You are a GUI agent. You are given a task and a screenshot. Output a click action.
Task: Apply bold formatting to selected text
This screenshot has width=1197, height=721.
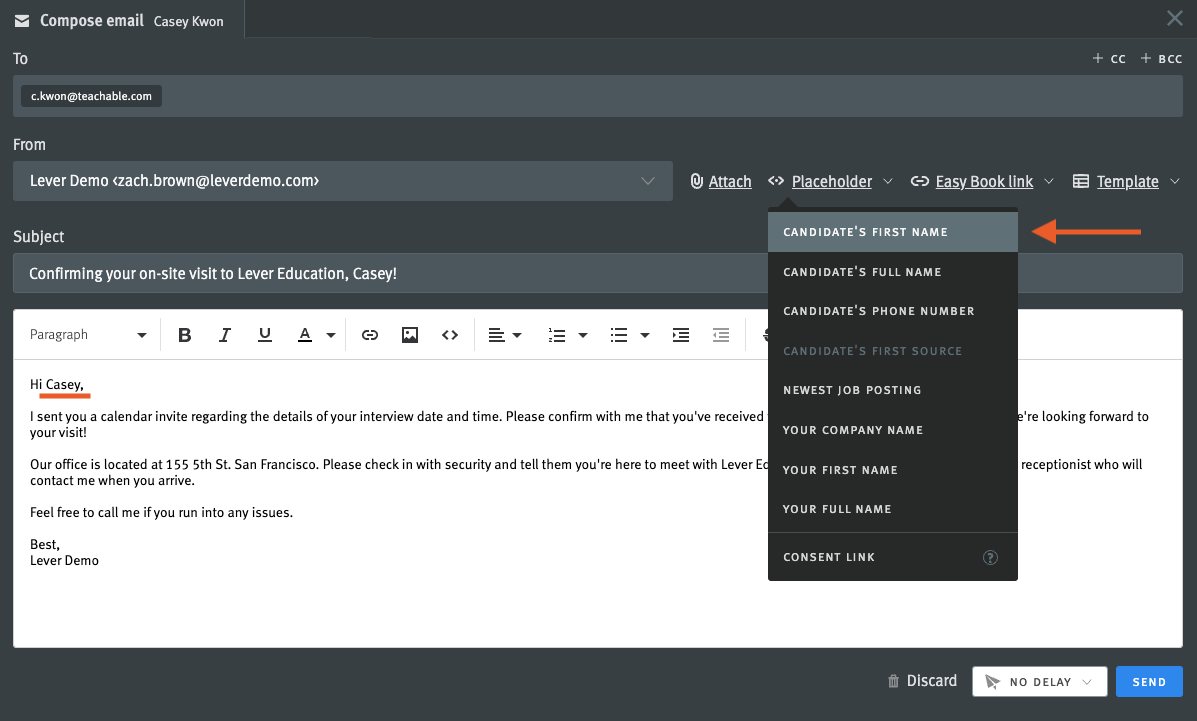click(x=184, y=334)
